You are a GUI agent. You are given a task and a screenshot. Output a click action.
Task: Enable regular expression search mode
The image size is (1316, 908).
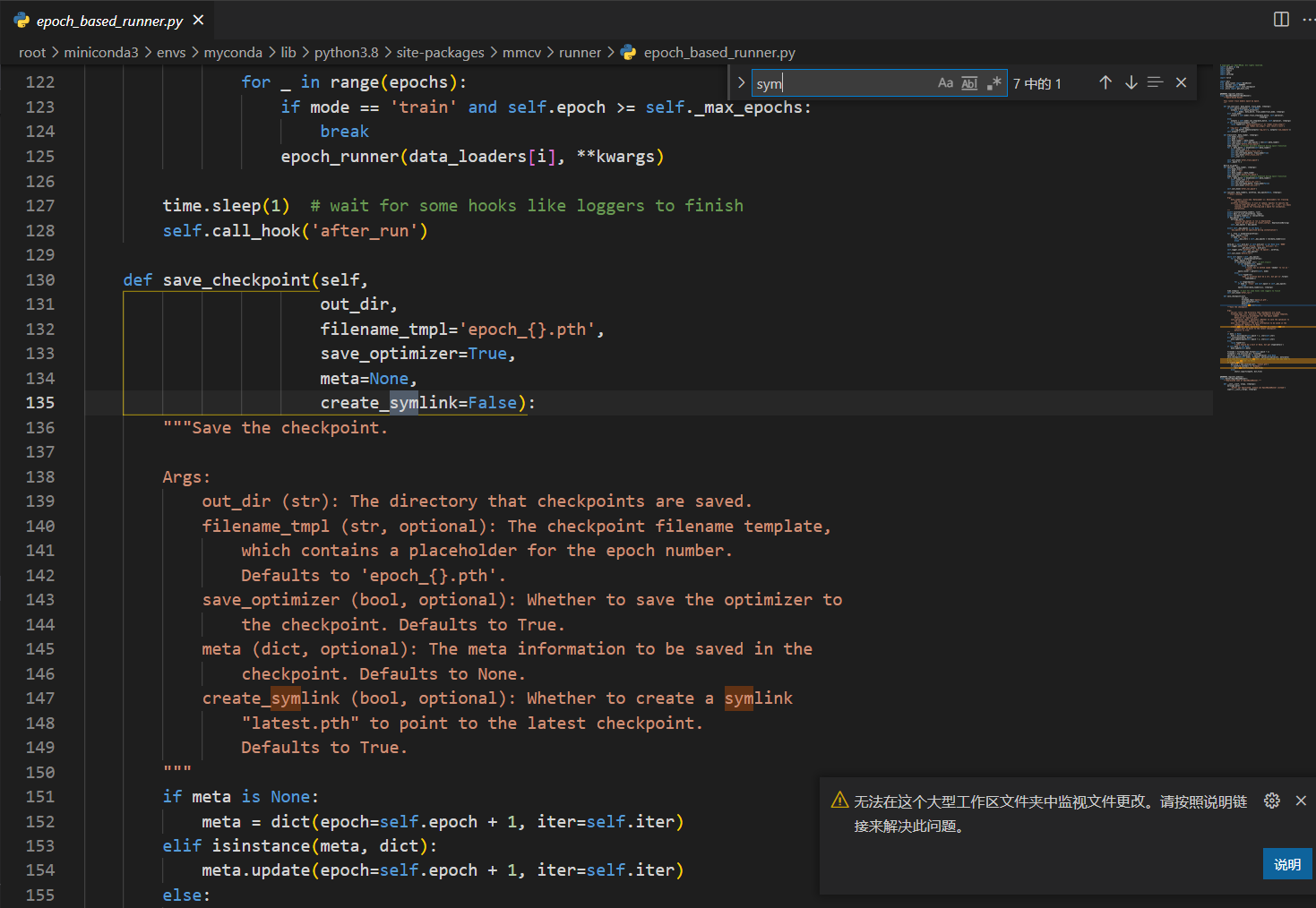click(x=994, y=82)
